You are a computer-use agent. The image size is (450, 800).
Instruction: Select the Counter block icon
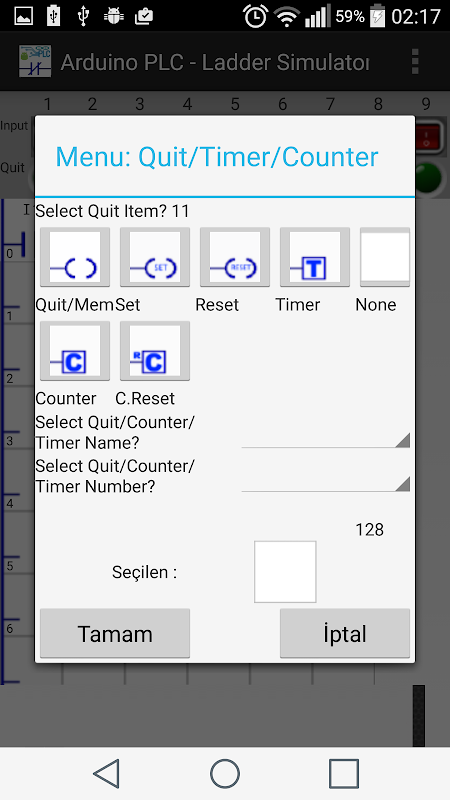coord(75,351)
